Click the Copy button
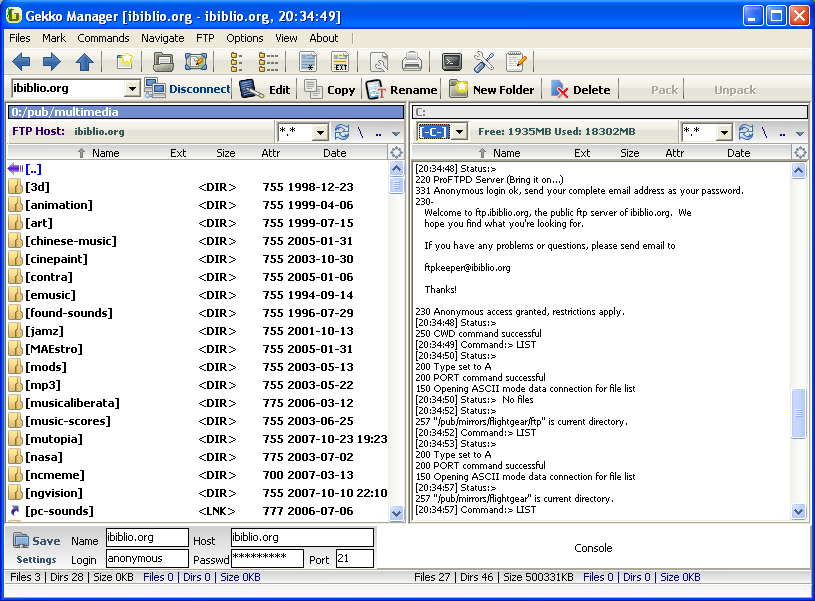Image resolution: width=815 pixels, height=601 pixels. tap(330, 89)
